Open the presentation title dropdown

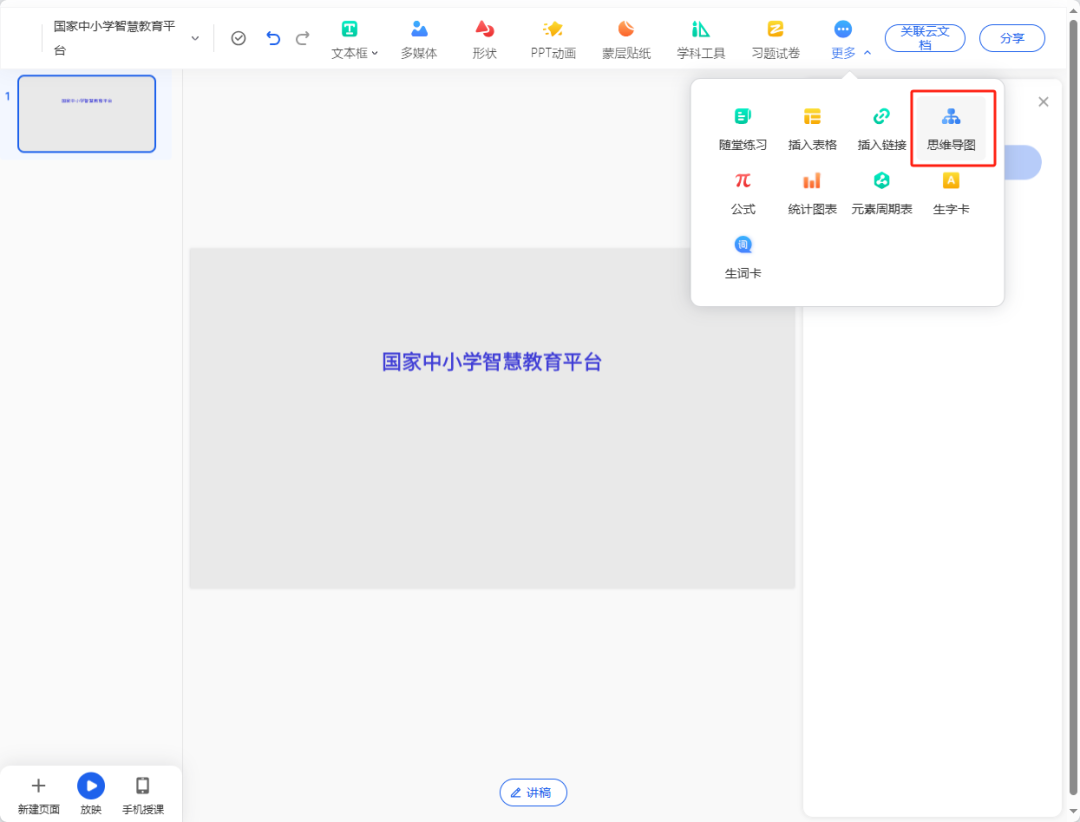pyautogui.click(x=196, y=36)
